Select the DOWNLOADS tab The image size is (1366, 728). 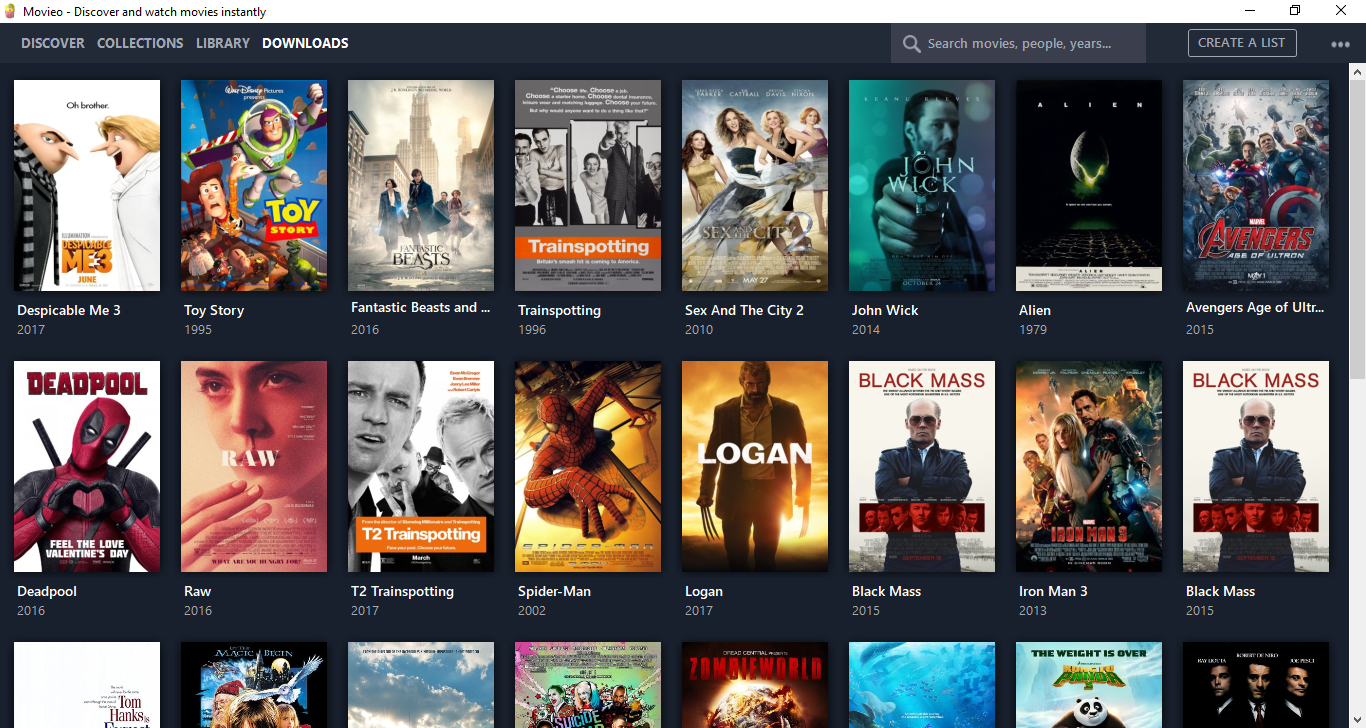305,43
